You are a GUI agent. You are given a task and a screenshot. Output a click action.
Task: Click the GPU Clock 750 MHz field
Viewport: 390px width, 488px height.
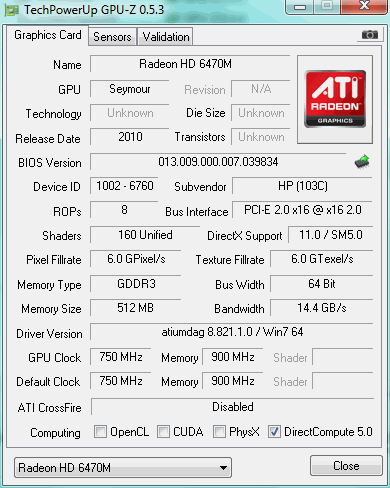(121, 357)
